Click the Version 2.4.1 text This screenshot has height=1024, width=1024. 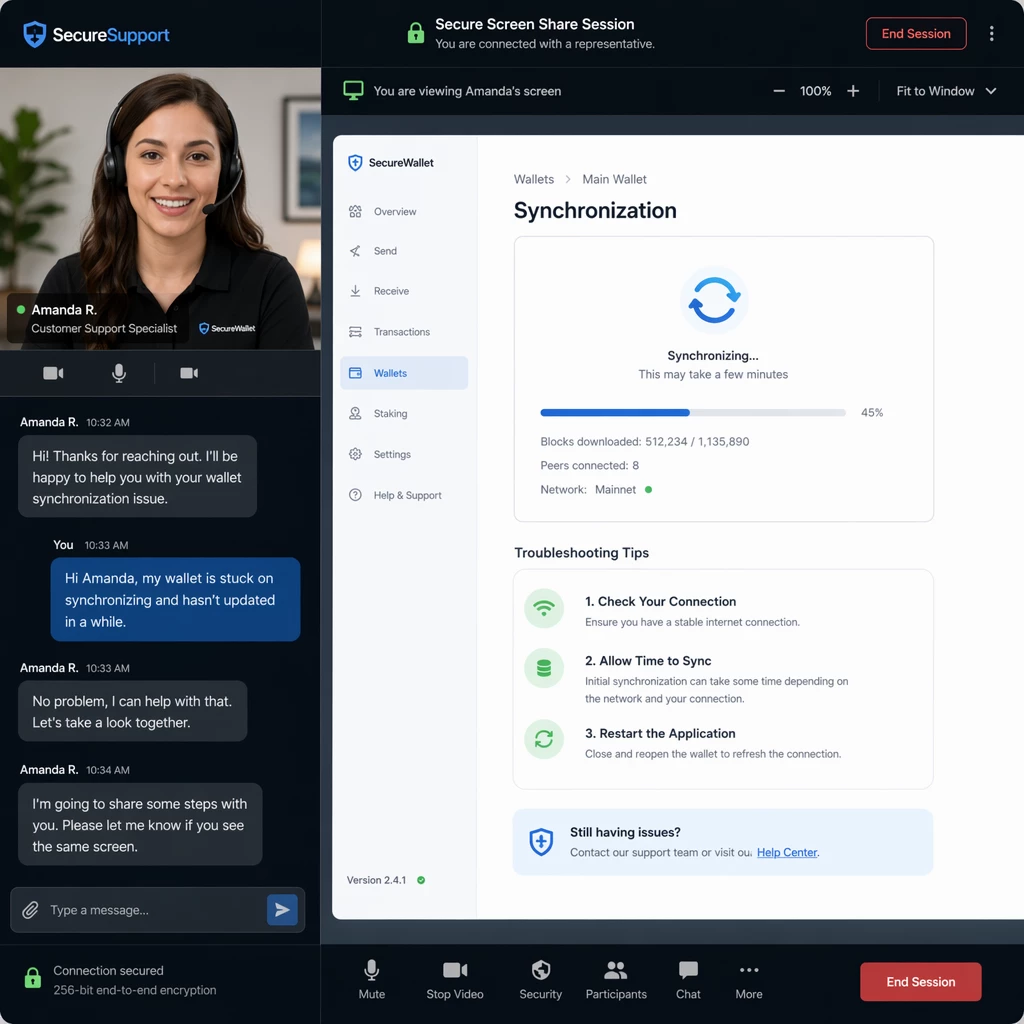click(376, 880)
